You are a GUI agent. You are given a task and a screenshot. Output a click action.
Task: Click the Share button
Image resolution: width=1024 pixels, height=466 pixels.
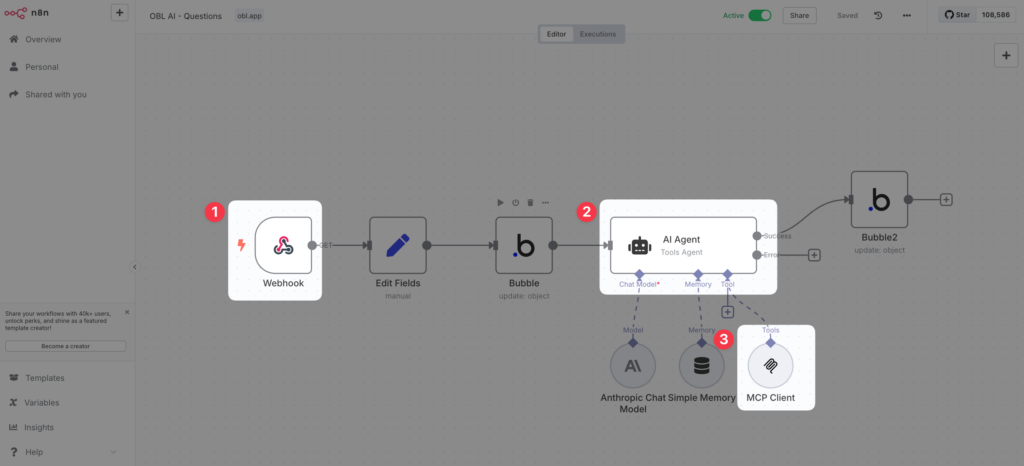pyautogui.click(x=799, y=15)
